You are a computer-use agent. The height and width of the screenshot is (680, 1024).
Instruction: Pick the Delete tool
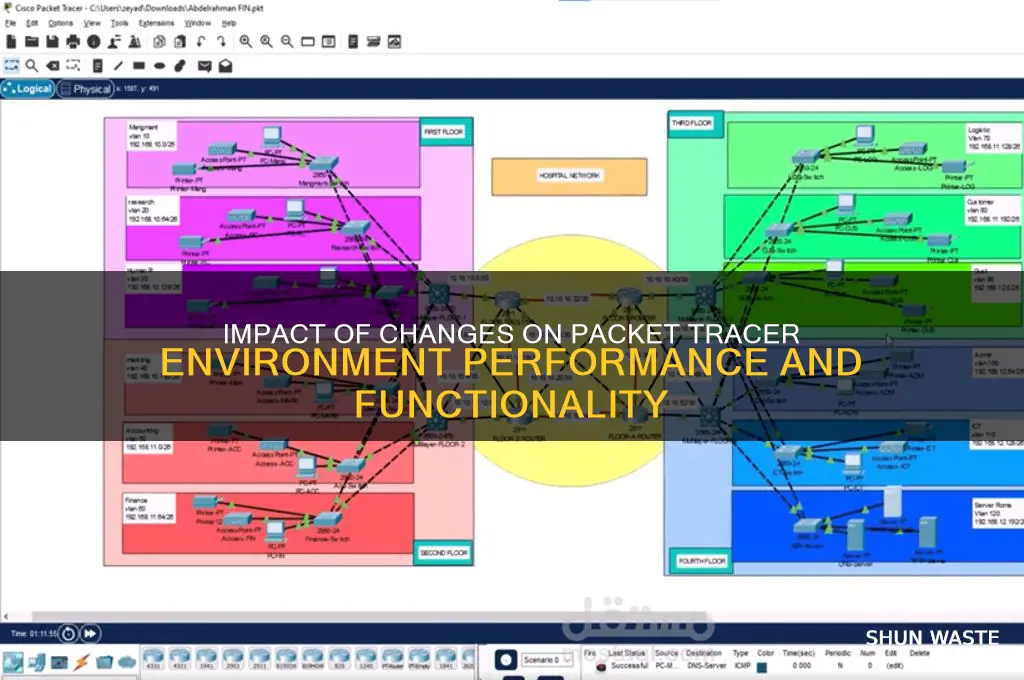click(x=52, y=65)
